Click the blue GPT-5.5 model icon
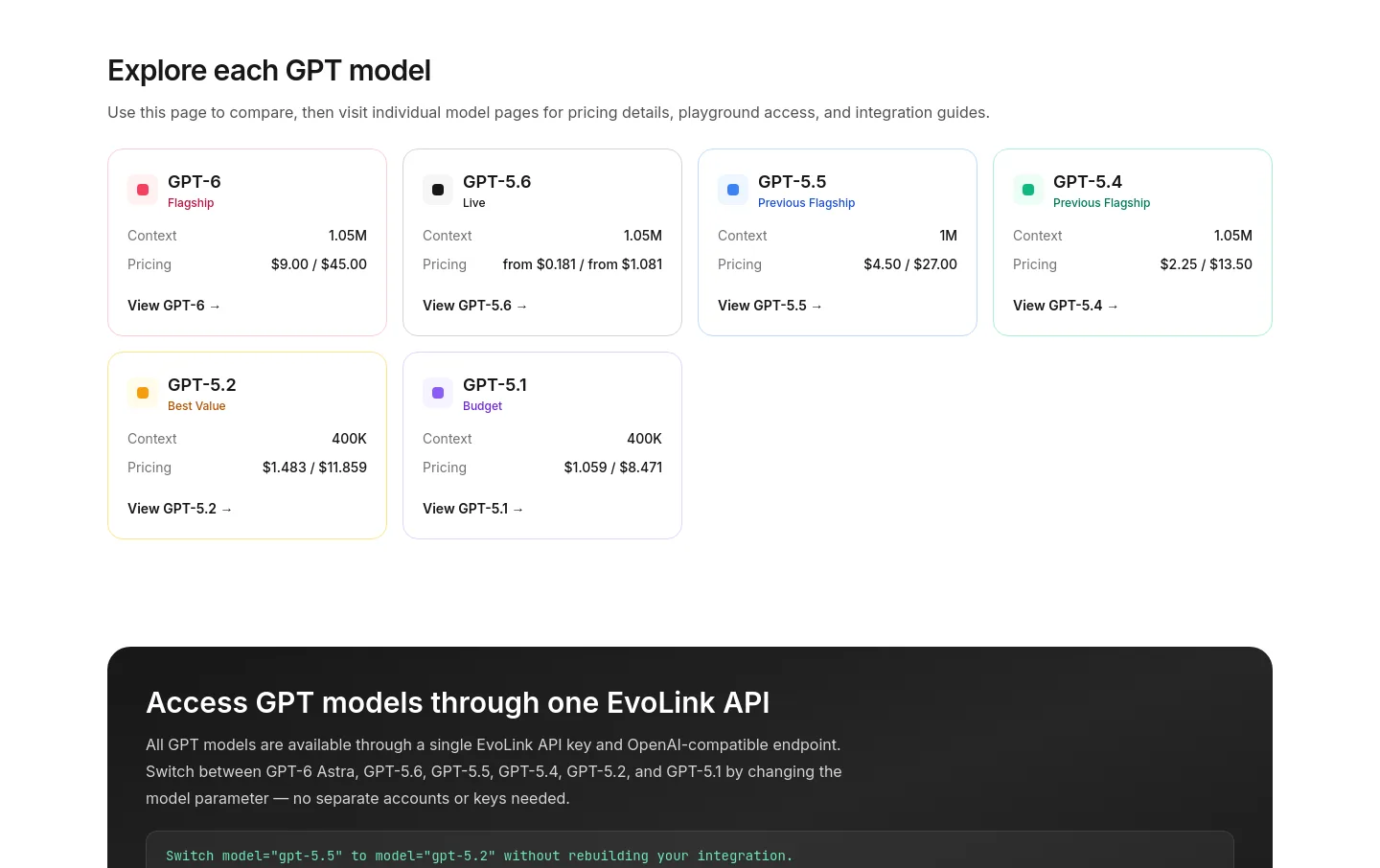The image size is (1380, 868). 733,190
